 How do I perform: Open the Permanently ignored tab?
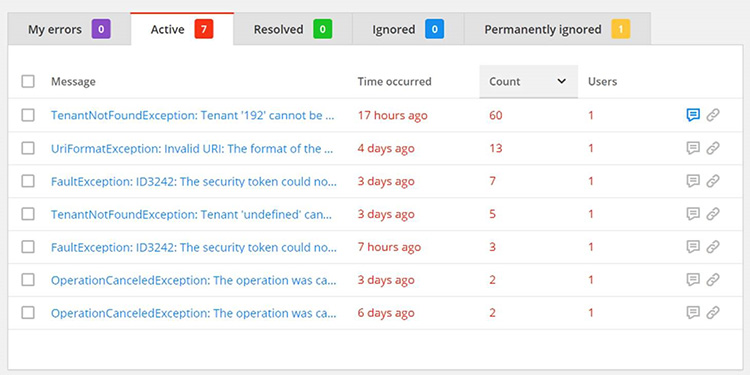(x=557, y=29)
